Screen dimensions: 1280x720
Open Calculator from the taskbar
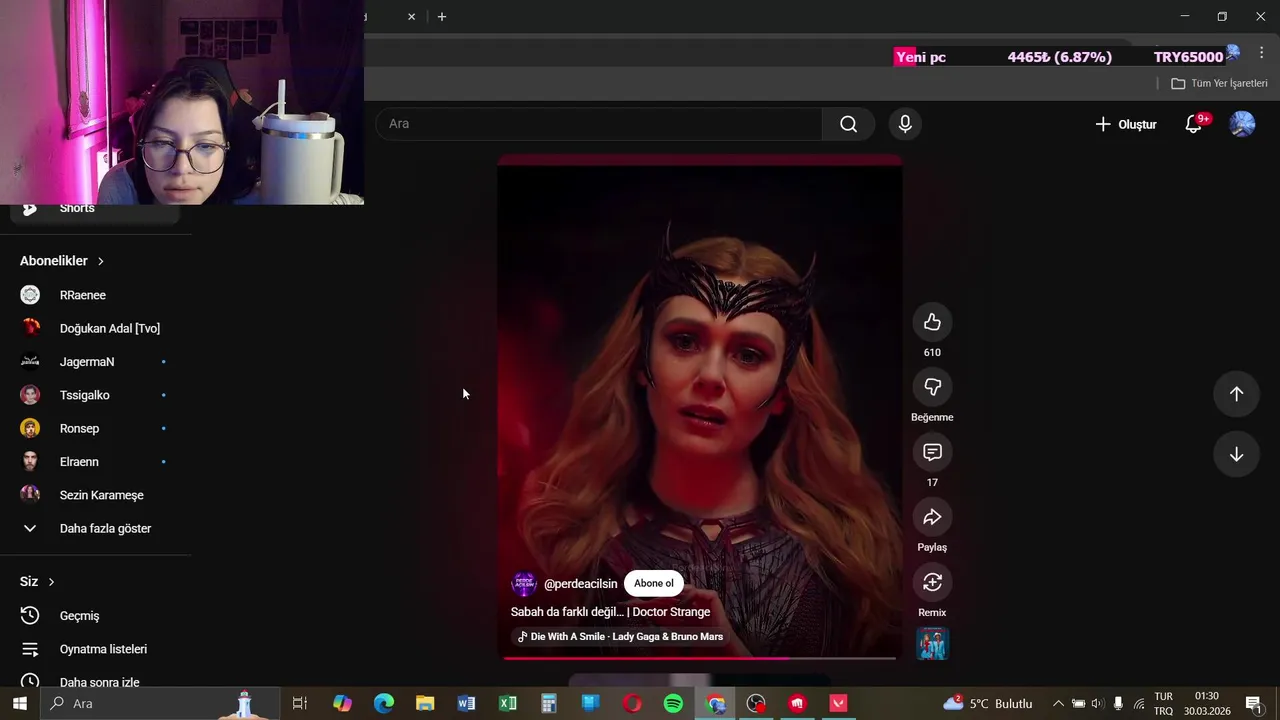pos(549,704)
